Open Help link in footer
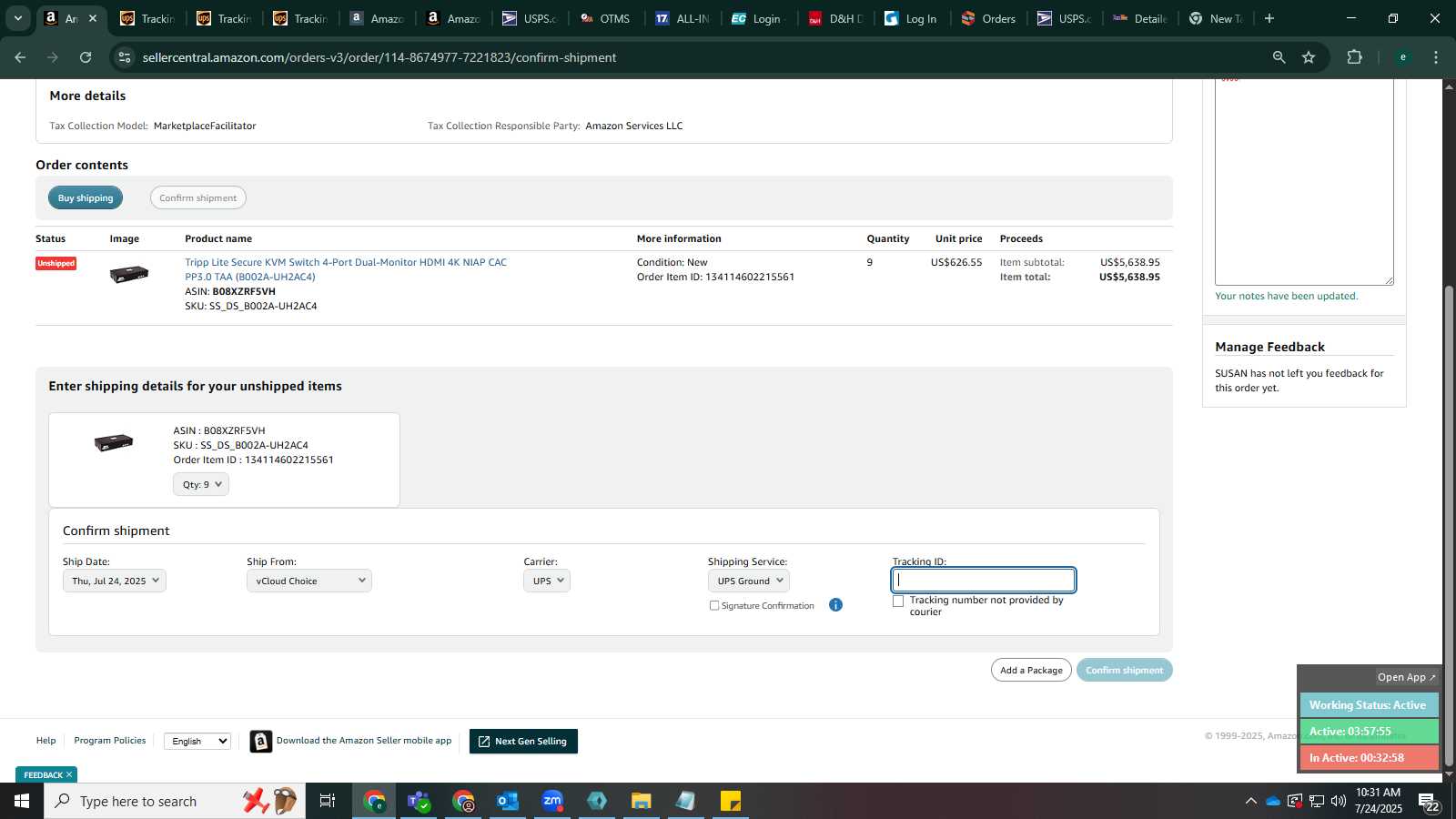Viewport: 1456px width, 819px height. [x=45, y=741]
